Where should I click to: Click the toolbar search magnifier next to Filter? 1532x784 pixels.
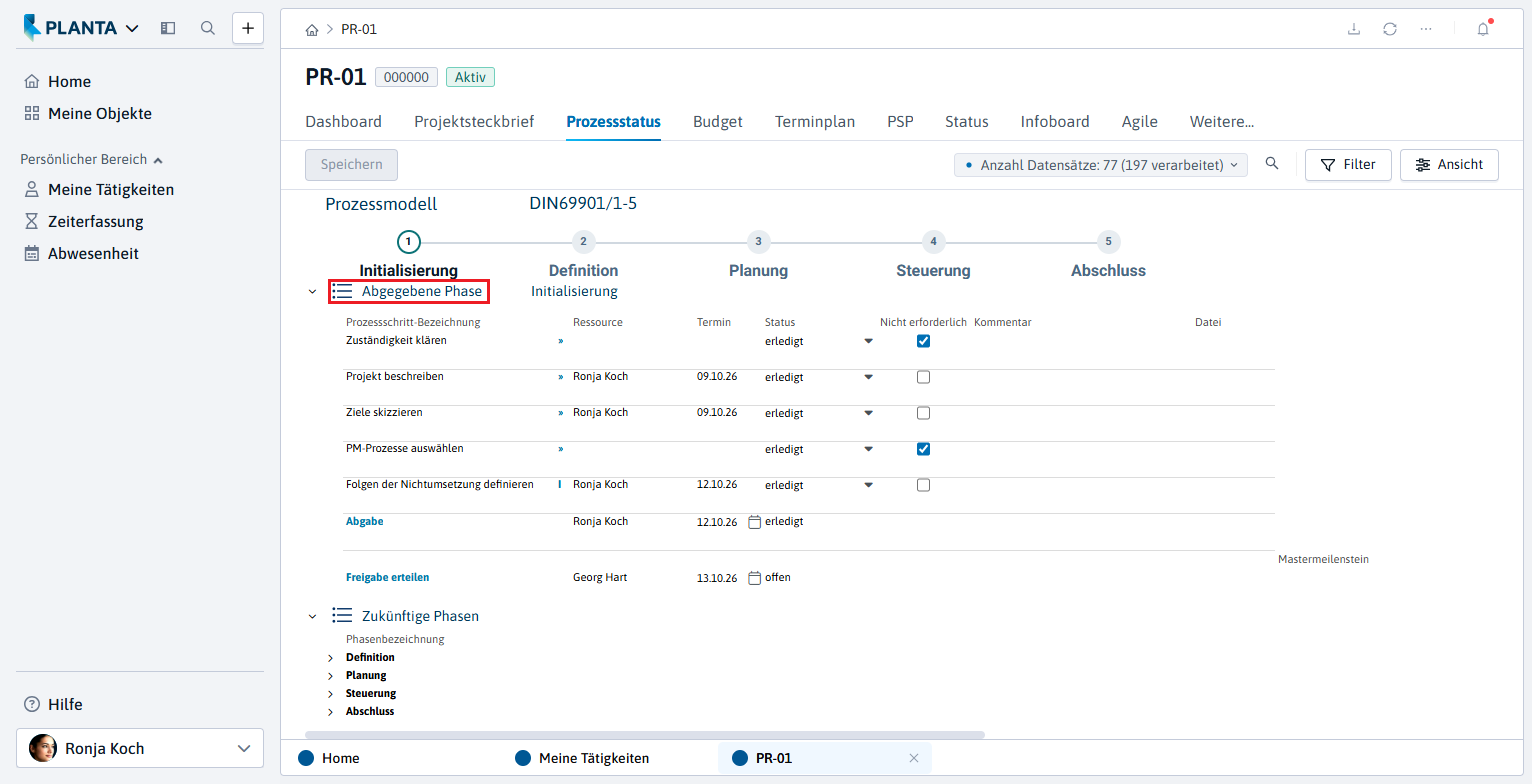(1272, 164)
